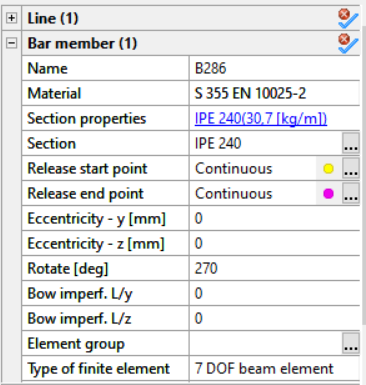Click magenta end point release marker
The image size is (366, 385).
328,194
